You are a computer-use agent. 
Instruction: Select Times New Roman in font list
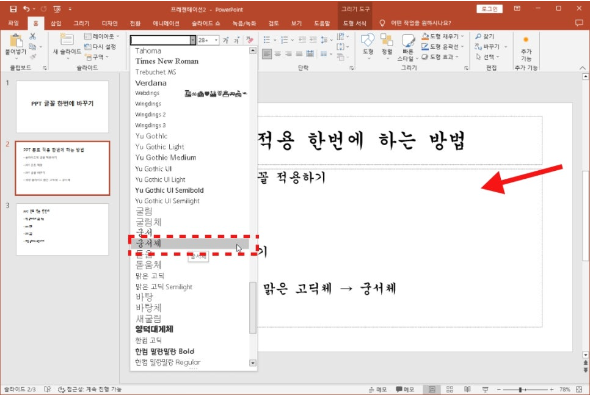click(x=167, y=61)
